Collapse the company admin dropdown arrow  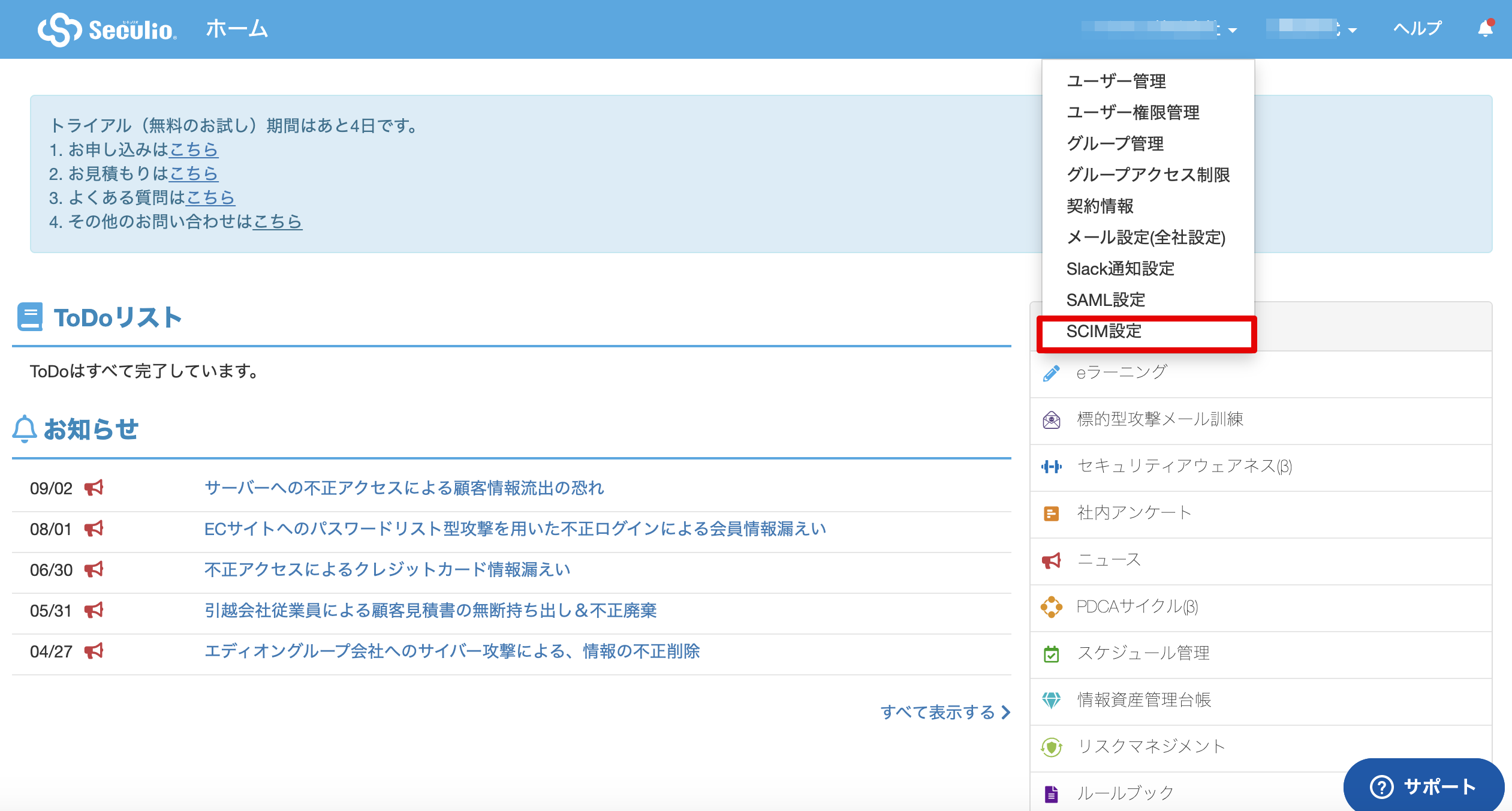tap(1233, 30)
